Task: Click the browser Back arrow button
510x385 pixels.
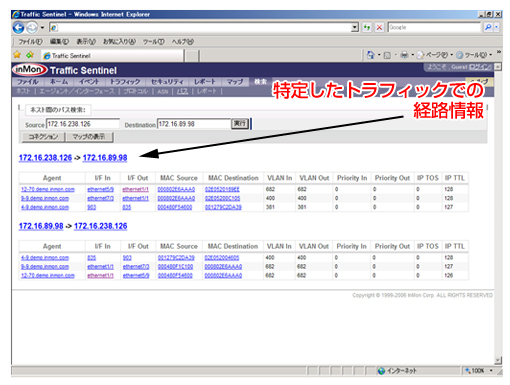Action: coord(19,27)
